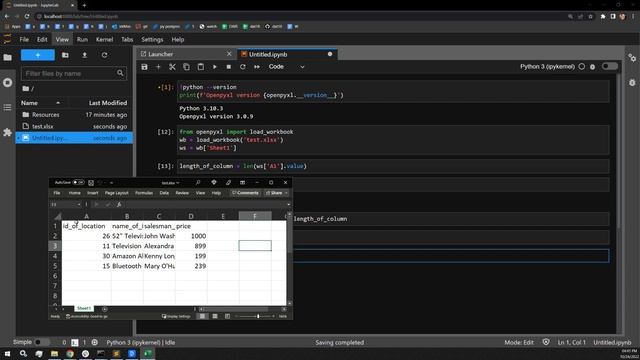This screenshot has height=360, width=640.
Task: Click the blue new launcher plus button
Action: point(38,55)
